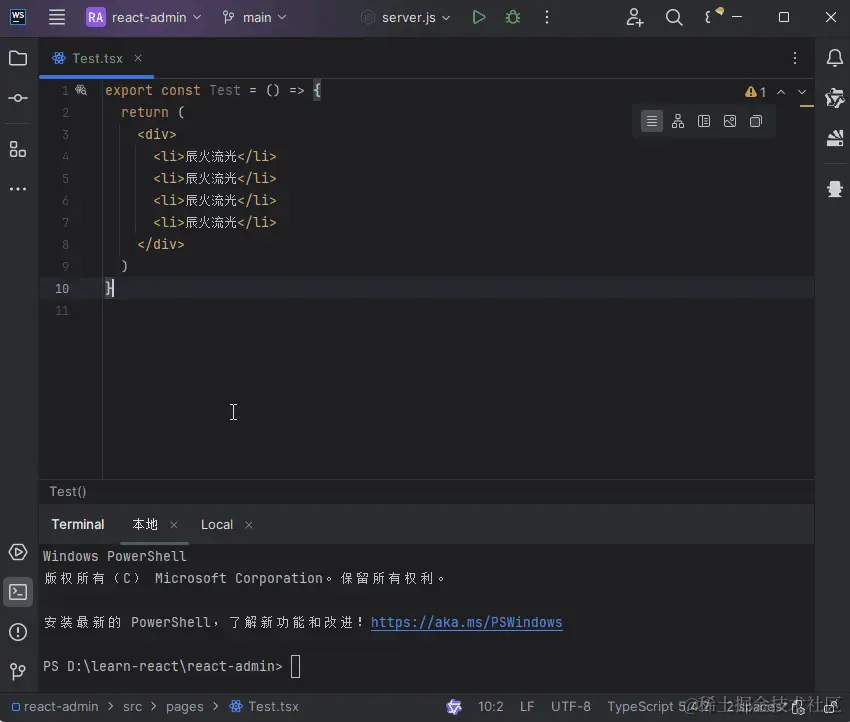This screenshot has width=850, height=722.
Task: Open the bottom right-sidebar plugin icon
Action: point(835,189)
